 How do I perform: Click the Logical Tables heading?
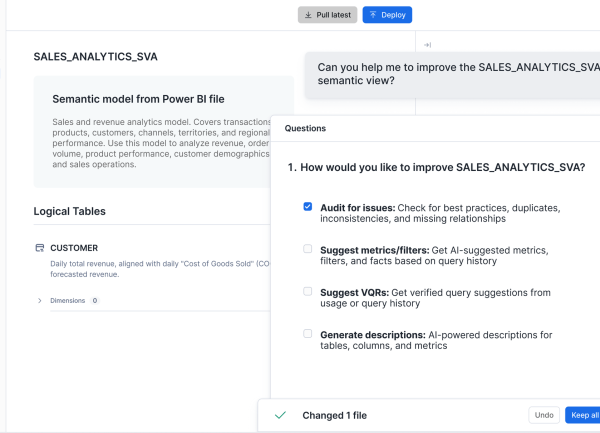[69, 211]
